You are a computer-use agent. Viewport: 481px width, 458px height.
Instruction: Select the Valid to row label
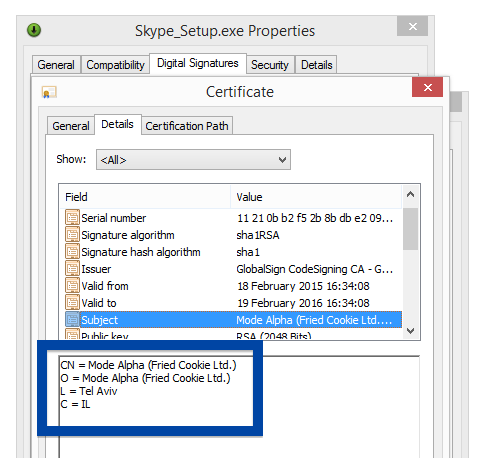coord(99,303)
